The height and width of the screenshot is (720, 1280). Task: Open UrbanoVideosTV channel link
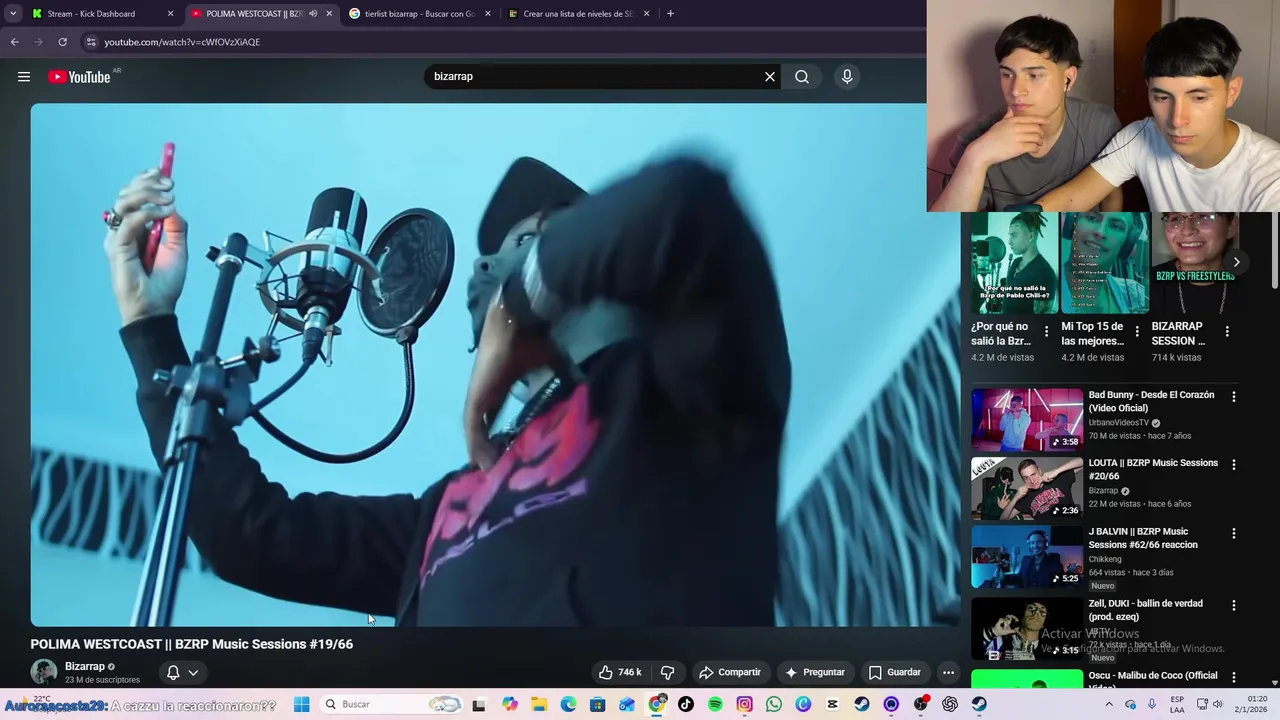pos(1118,423)
